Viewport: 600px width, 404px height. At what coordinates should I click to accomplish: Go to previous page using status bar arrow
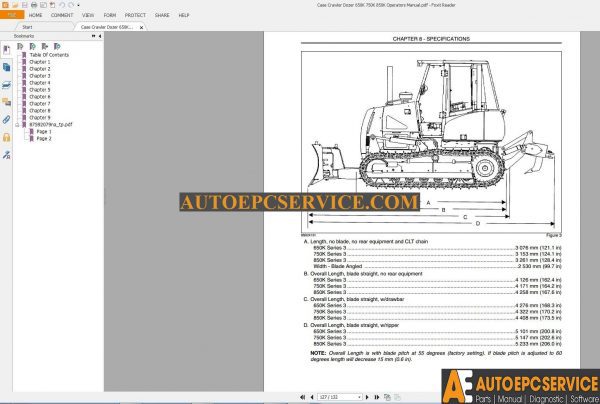pos(312,397)
